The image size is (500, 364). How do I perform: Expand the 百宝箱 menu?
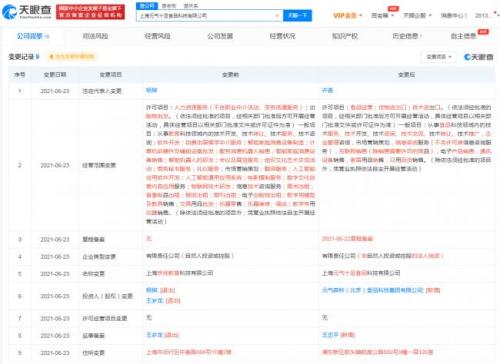click(x=382, y=15)
